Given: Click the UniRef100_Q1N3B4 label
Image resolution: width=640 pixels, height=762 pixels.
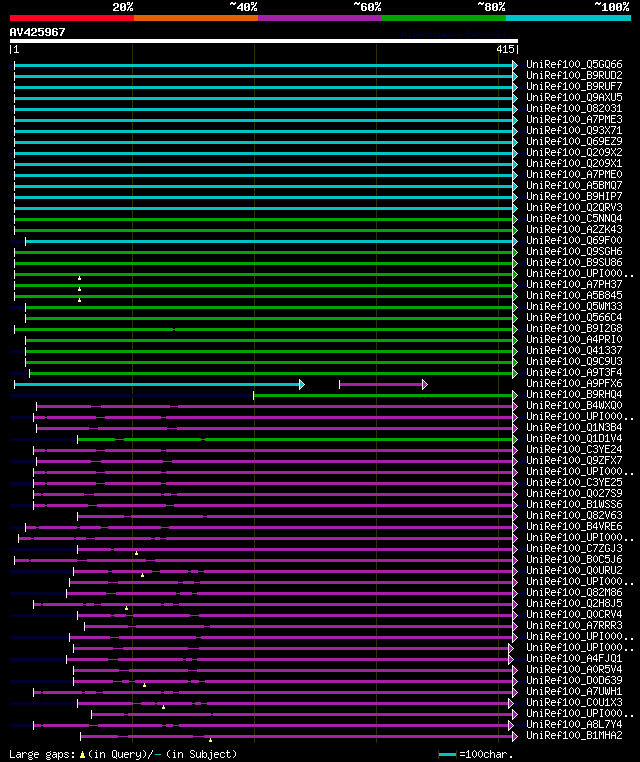Looking at the screenshot, I should 574,427.
